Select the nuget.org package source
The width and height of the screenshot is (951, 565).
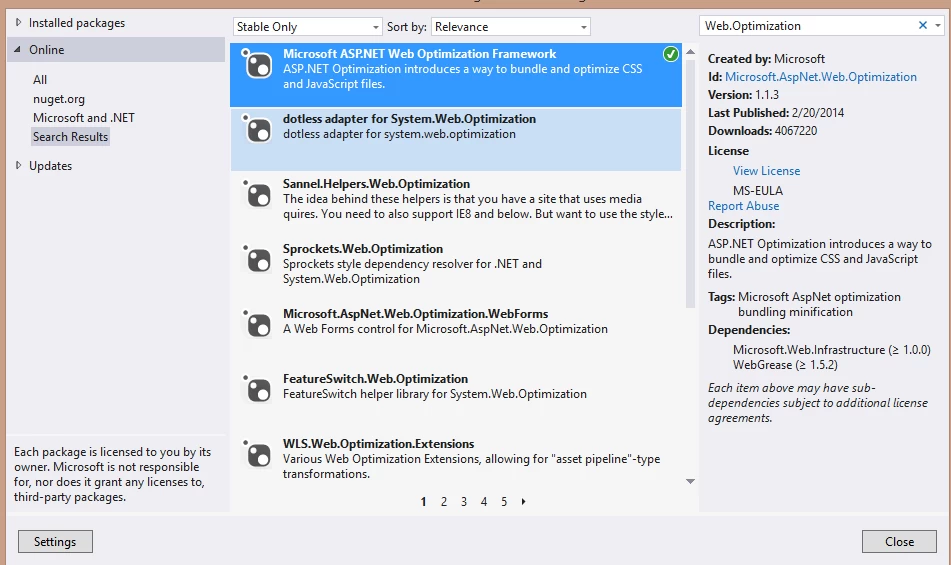click(x=59, y=99)
